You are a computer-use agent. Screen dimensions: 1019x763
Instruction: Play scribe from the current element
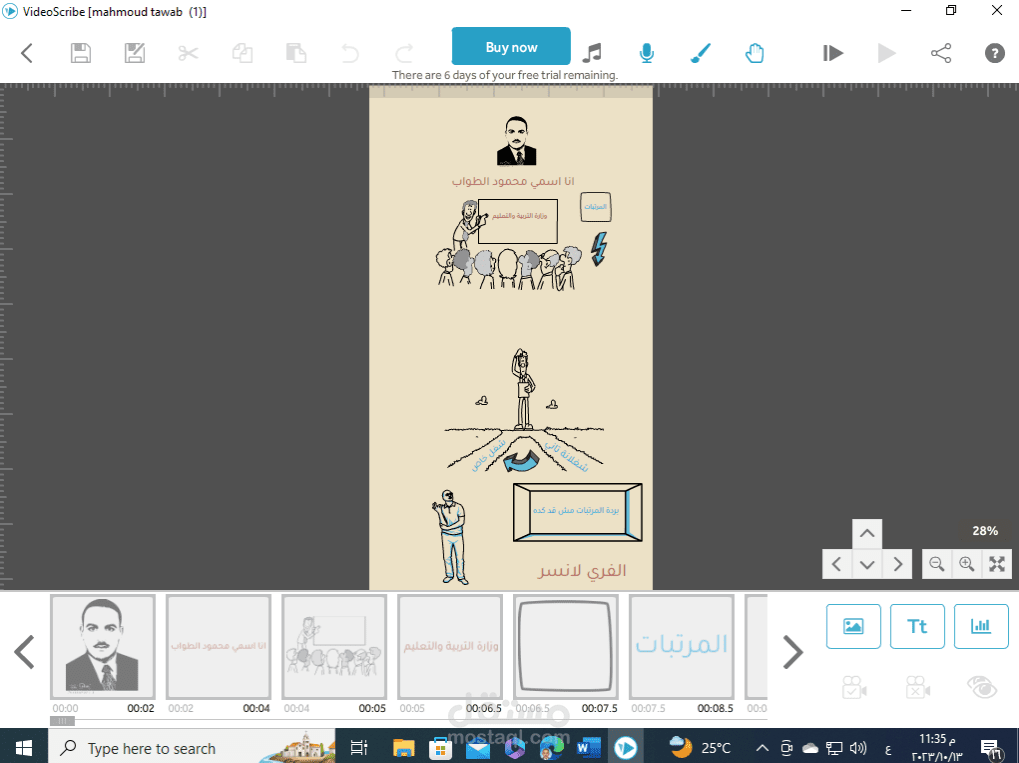pos(832,53)
